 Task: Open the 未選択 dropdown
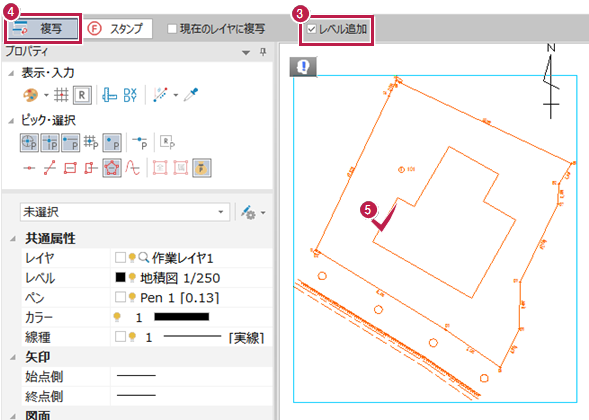125,212
